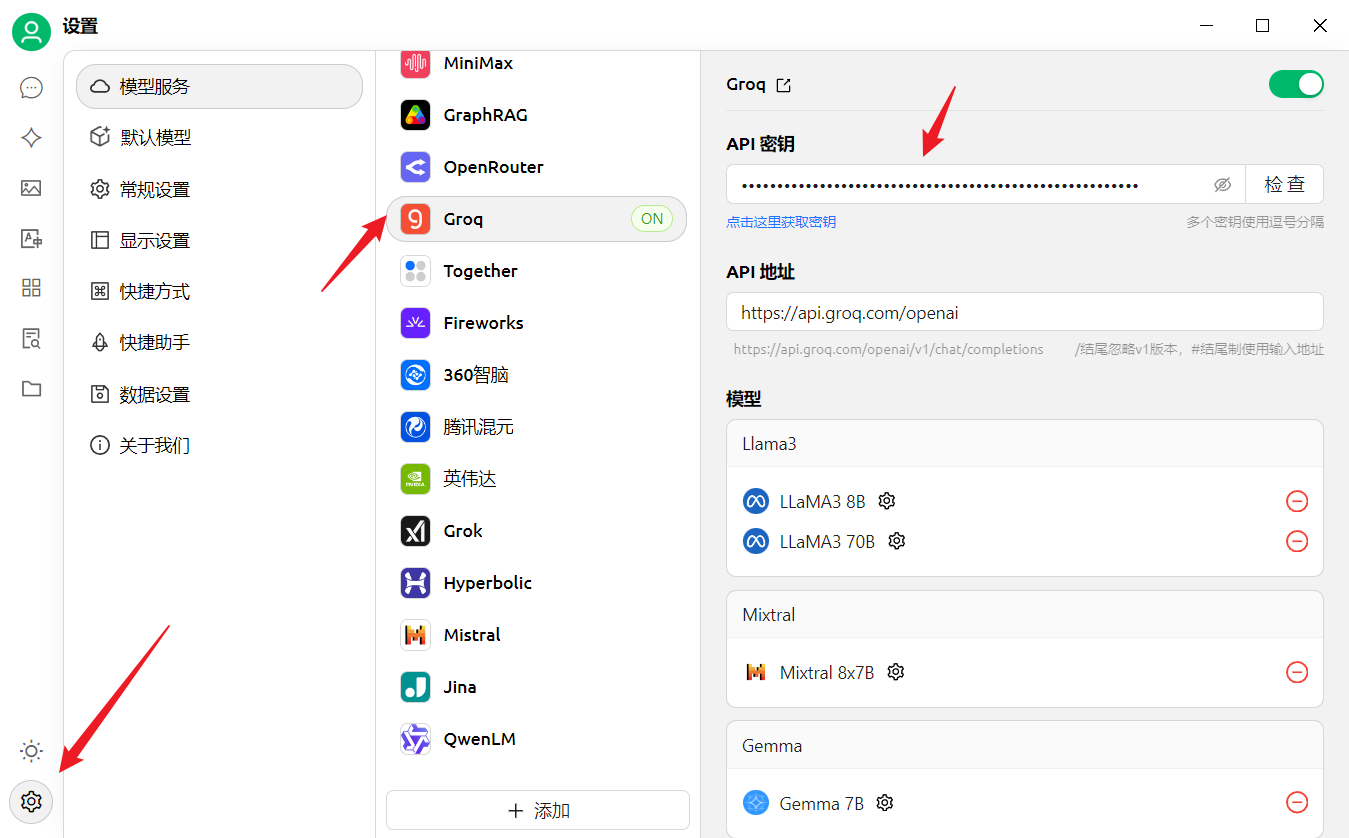Open 模型服务 settings section
1349x838 pixels.
pyautogui.click(x=219, y=87)
